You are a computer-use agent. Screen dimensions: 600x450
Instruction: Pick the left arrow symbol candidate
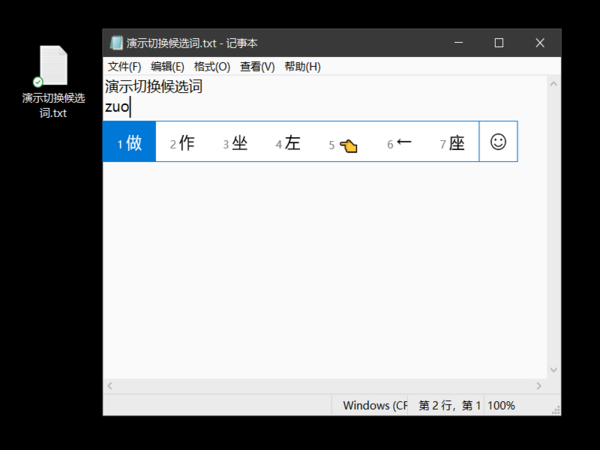point(399,143)
